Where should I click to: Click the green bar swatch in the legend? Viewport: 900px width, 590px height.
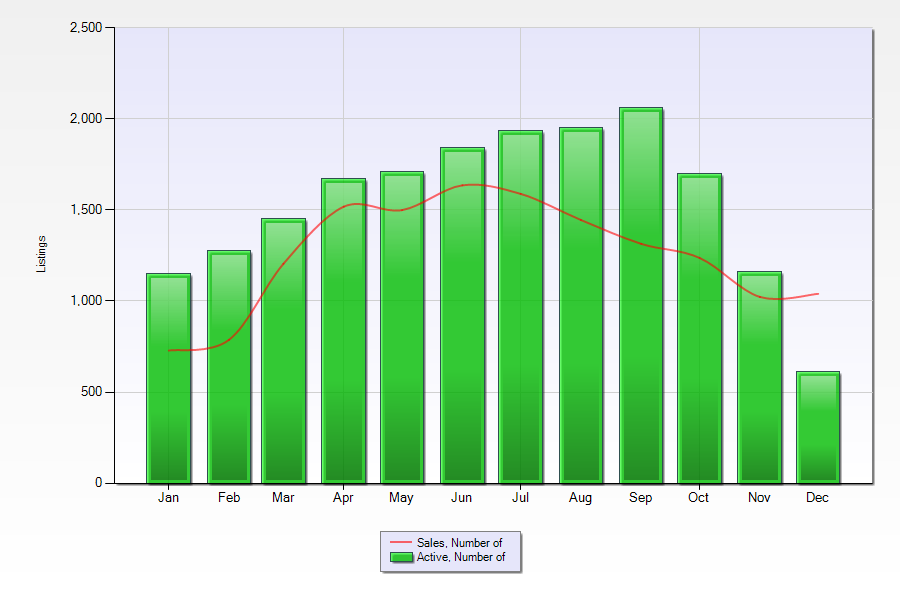point(401,557)
